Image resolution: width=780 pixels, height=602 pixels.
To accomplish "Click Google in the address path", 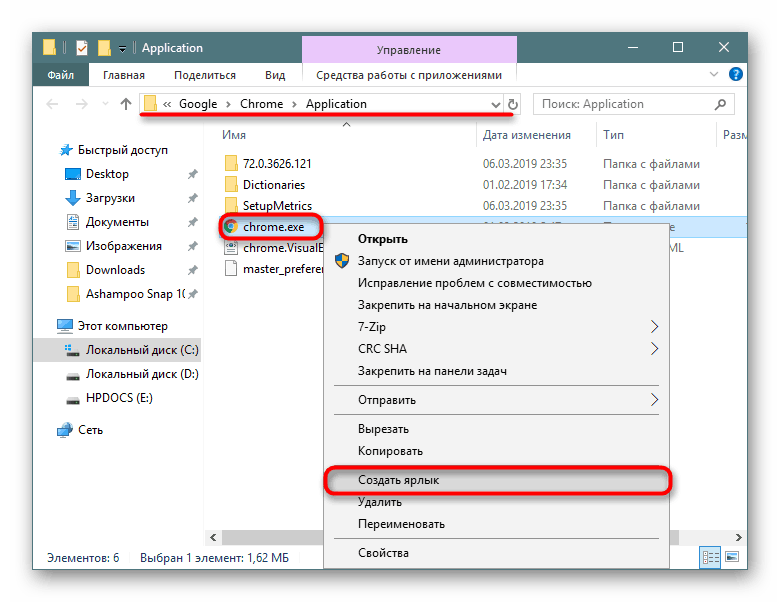I will [198, 104].
